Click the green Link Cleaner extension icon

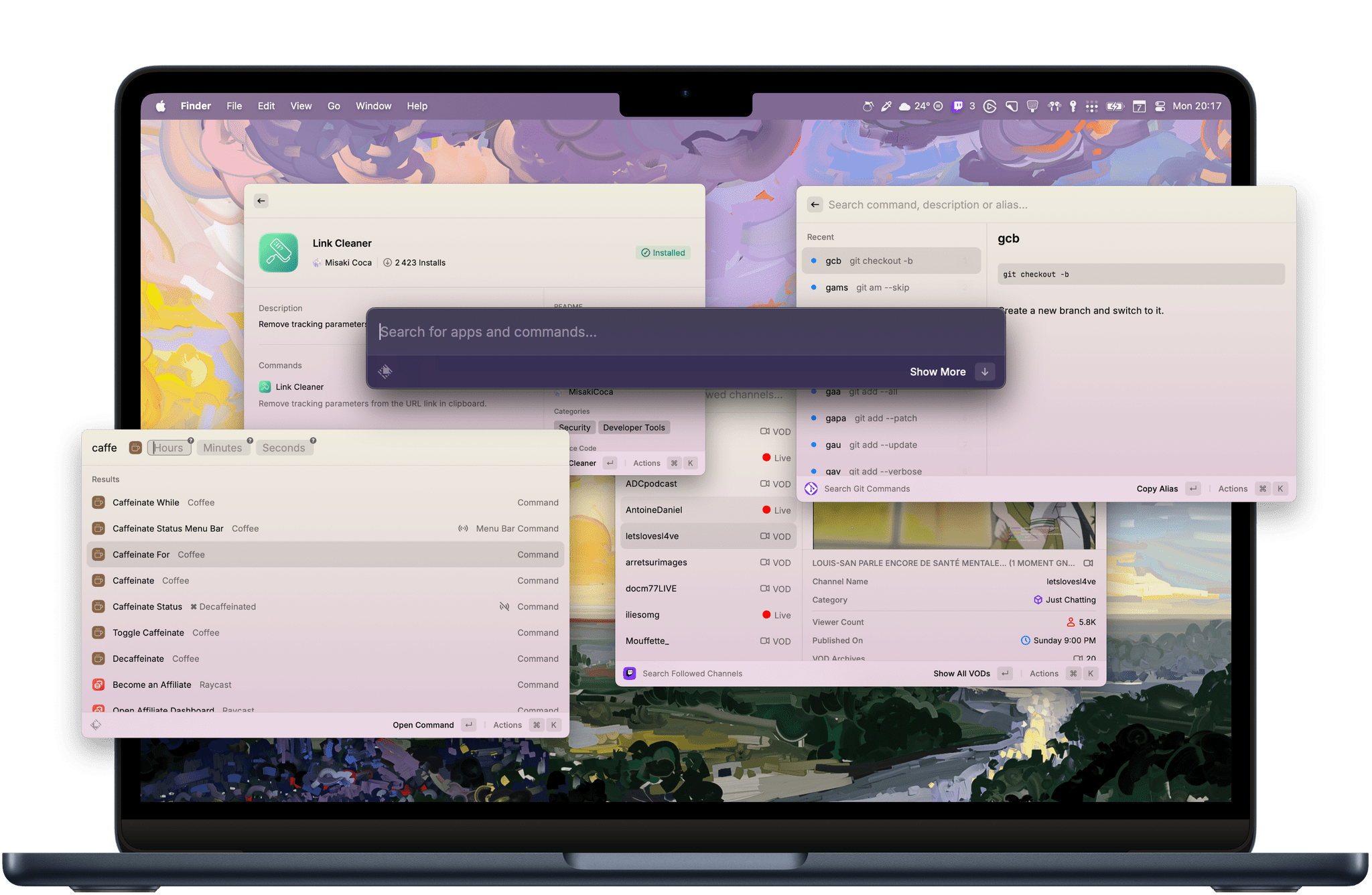pyautogui.click(x=279, y=253)
